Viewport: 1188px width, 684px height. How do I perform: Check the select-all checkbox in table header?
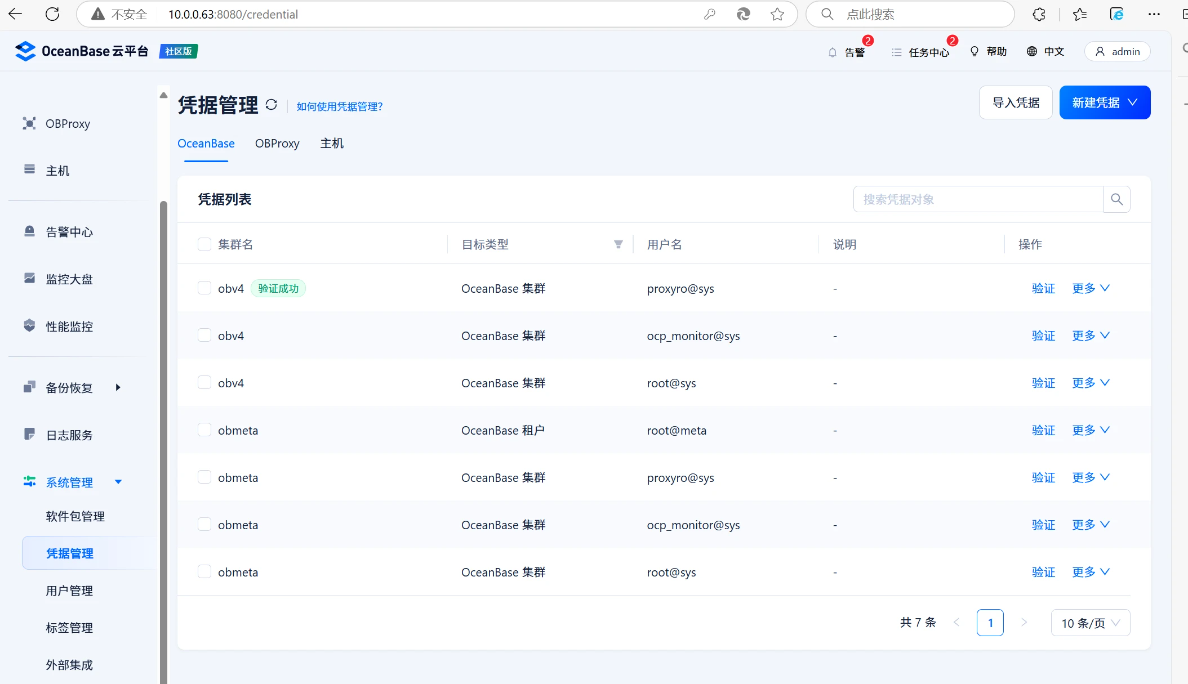point(204,245)
